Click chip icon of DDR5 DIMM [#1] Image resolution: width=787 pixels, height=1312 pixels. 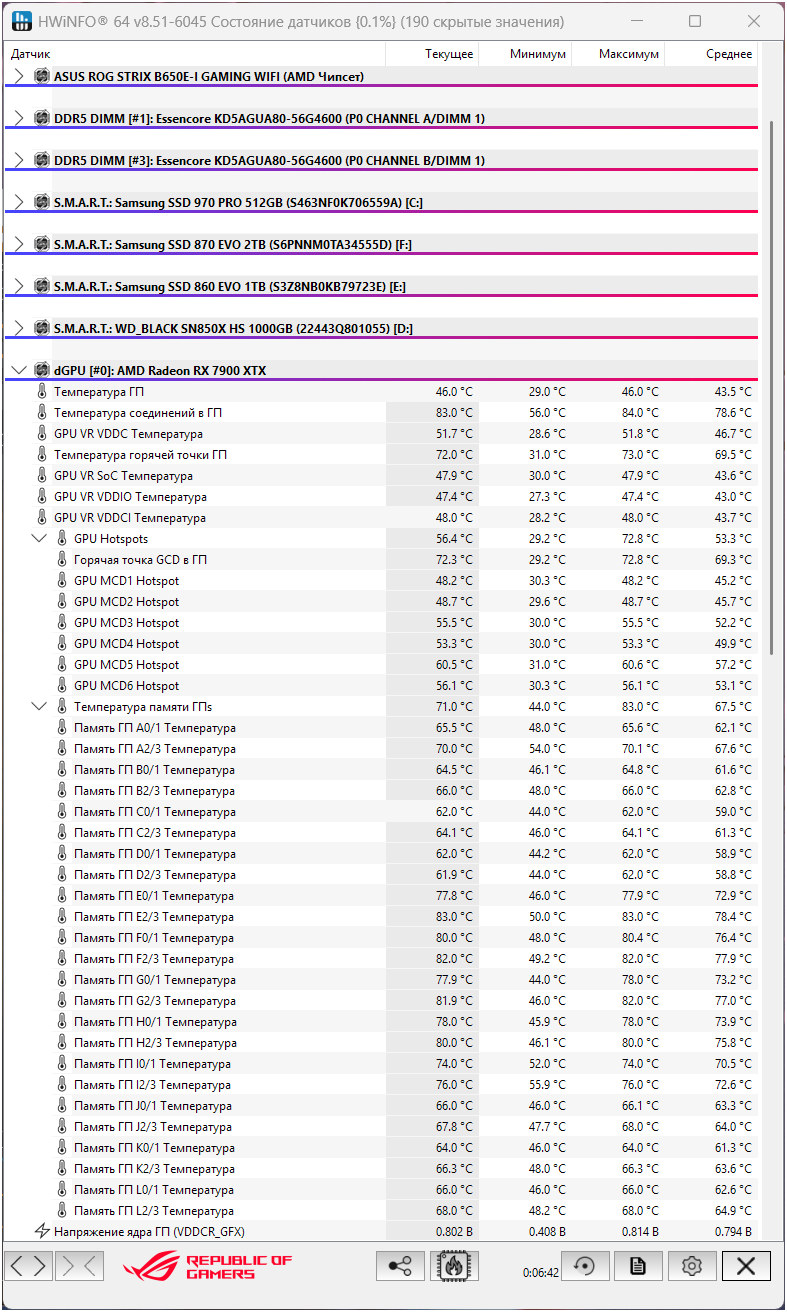[42, 118]
